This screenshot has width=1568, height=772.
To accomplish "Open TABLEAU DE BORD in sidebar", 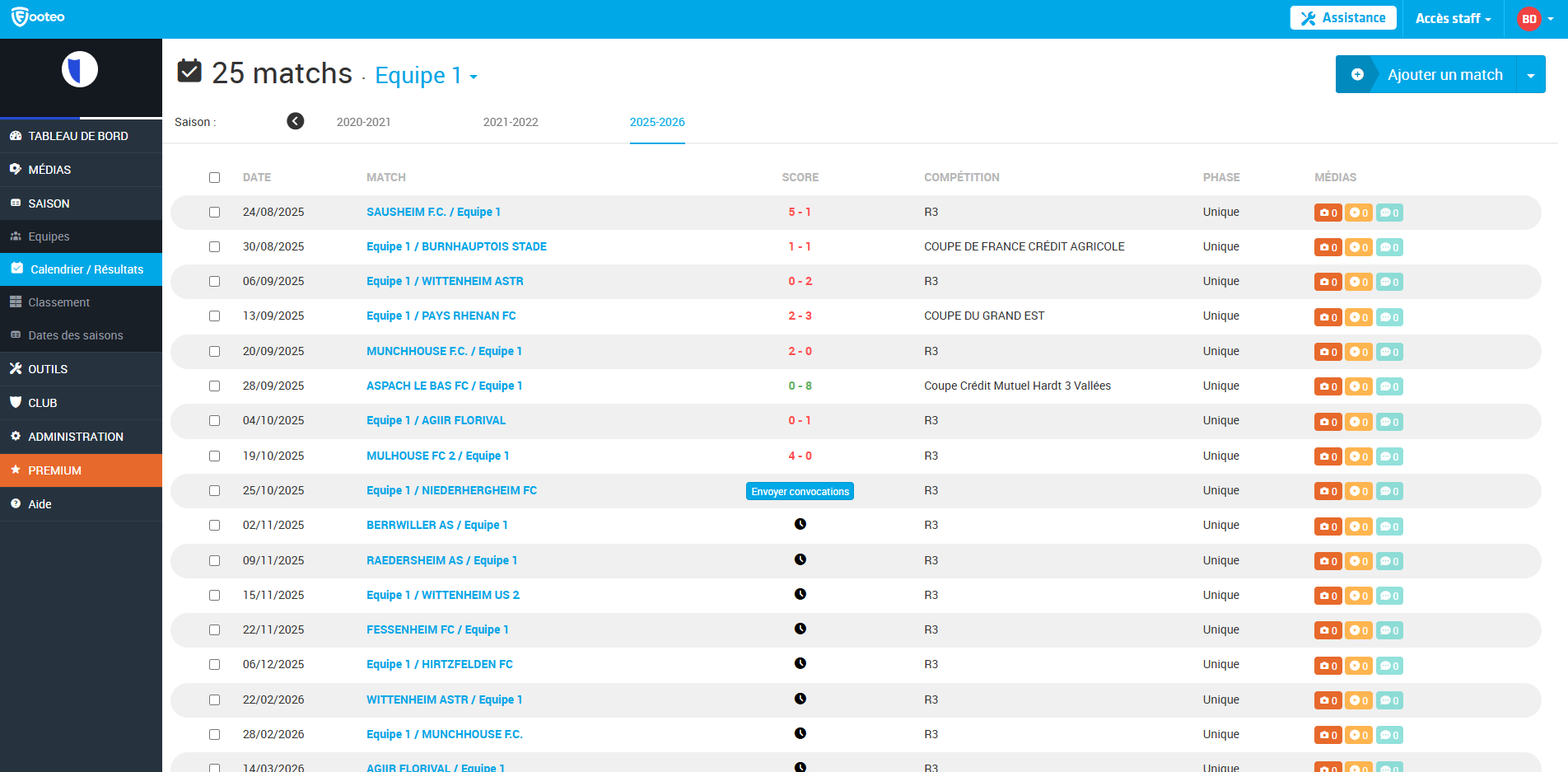I will pyautogui.click(x=81, y=135).
